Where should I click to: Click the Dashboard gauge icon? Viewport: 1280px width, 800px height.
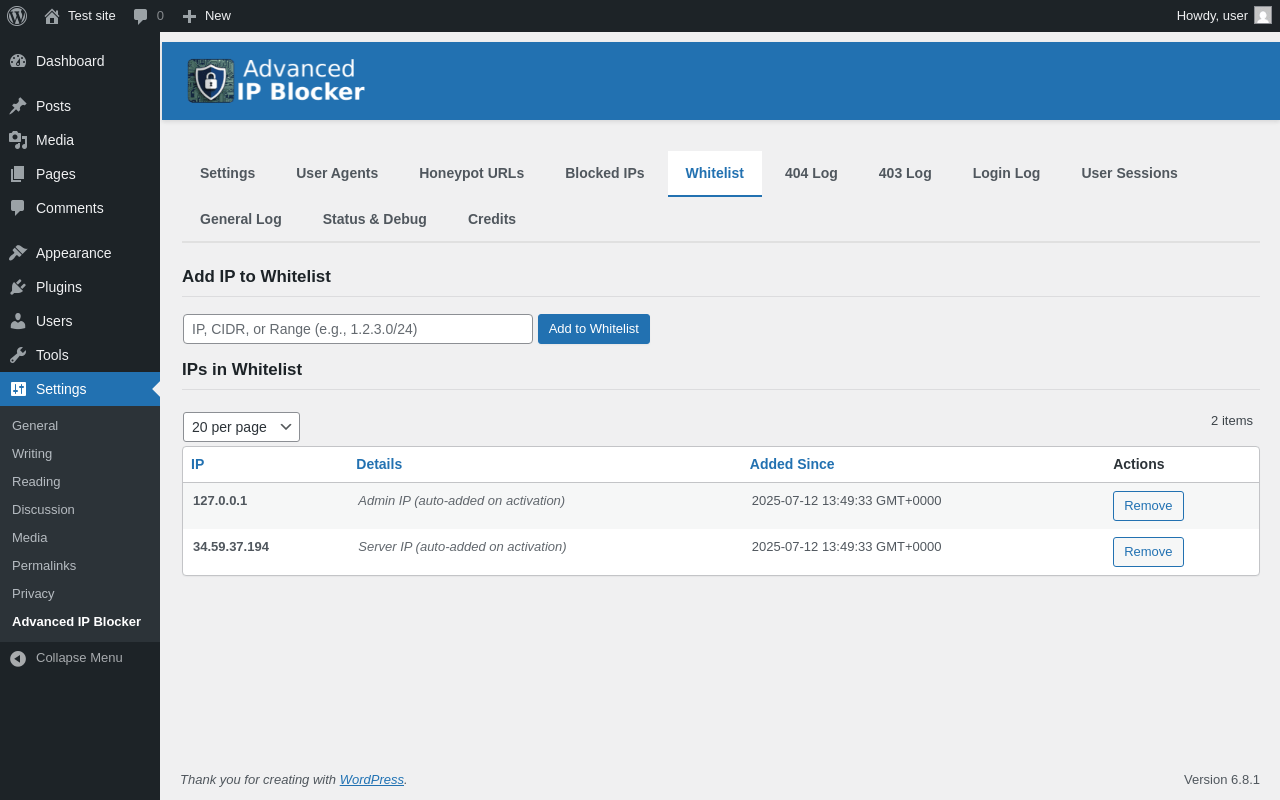point(18,61)
